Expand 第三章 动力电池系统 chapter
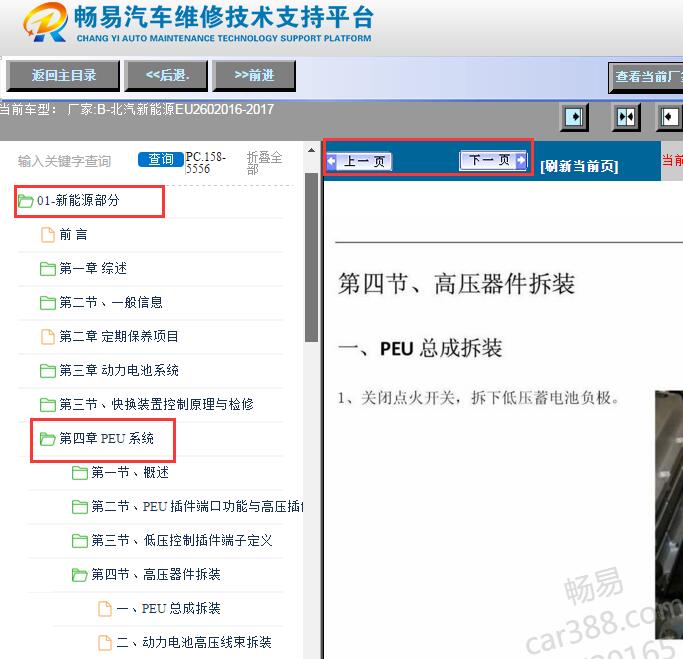Image resolution: width=683 pixels, height=659 pixels. click(119, 371)
